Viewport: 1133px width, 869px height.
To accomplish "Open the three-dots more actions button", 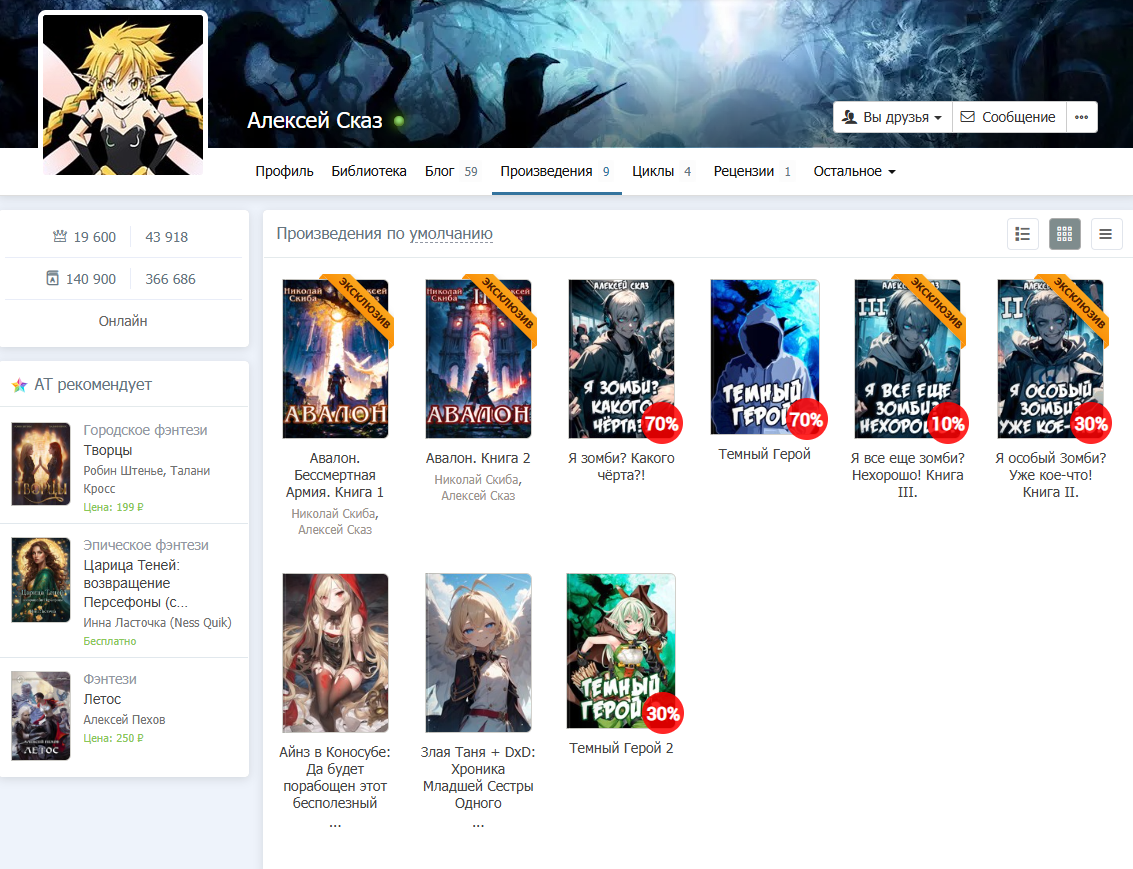I will click(1082, 117).
